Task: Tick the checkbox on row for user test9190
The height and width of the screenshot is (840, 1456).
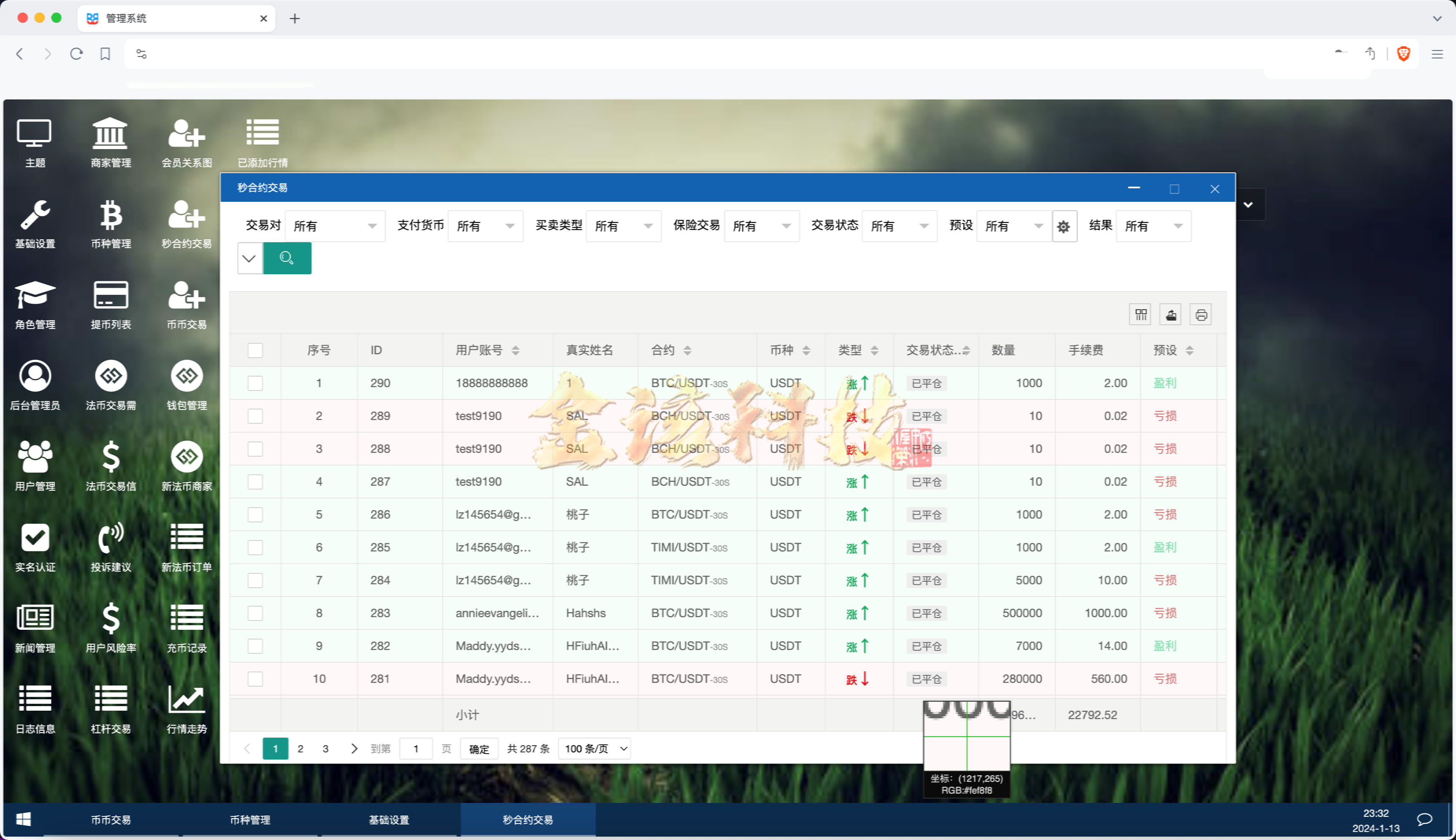Action: pos(255,415)
